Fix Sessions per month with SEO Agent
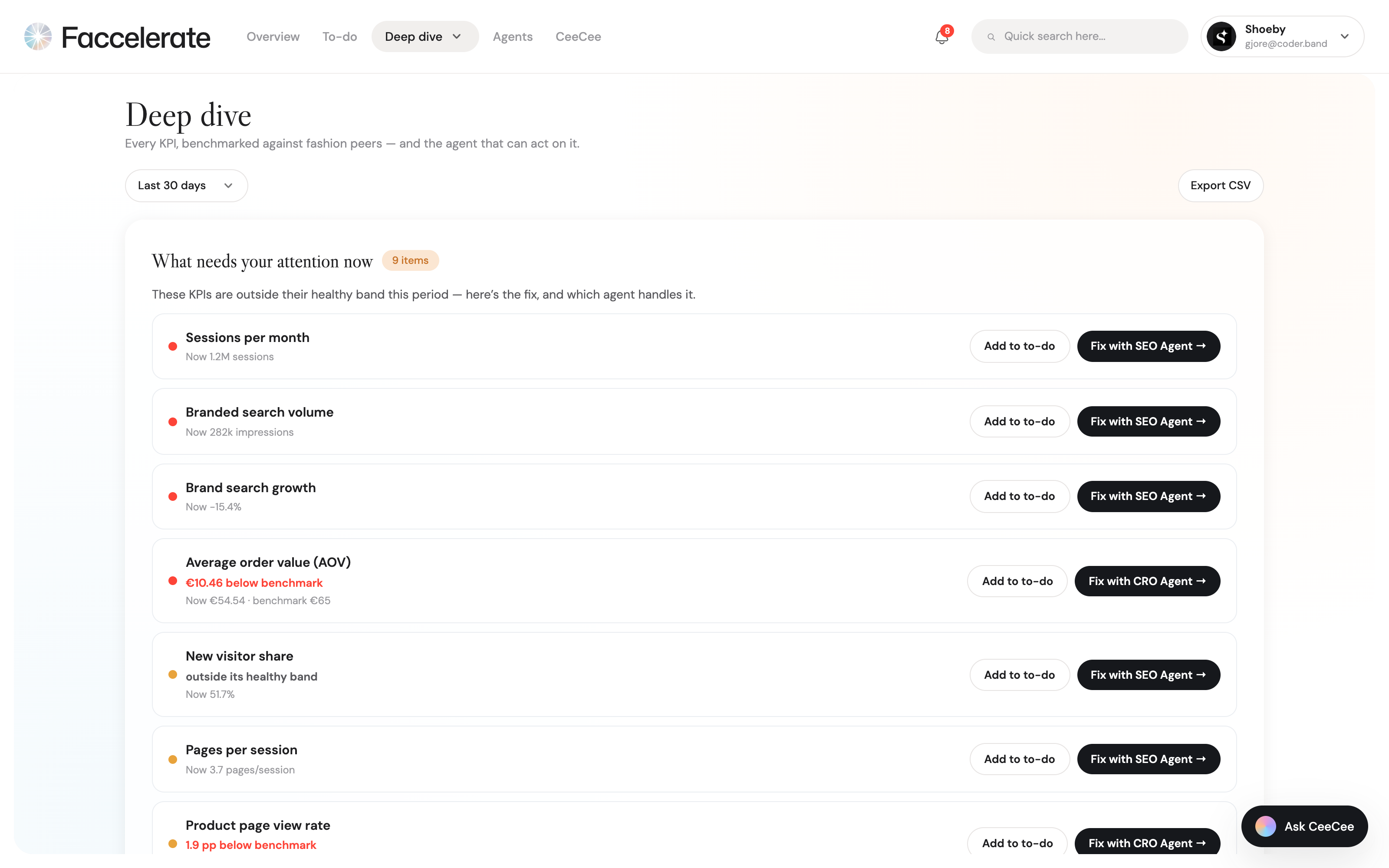The height and width of the screenshot is (868, 1389). [1148, 346]
